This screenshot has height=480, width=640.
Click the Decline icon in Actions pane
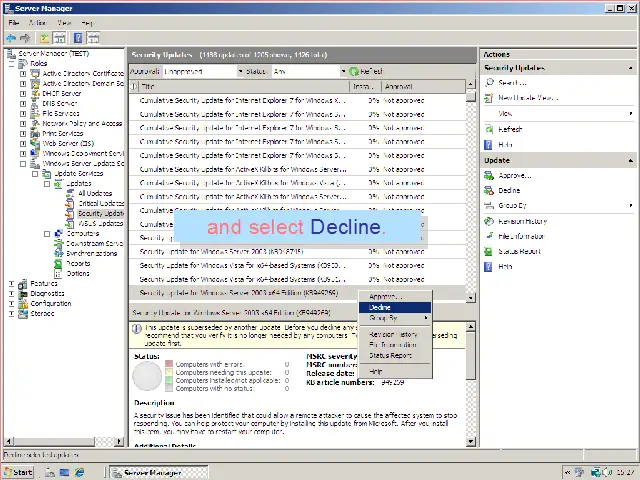click(x=489, y=190)
